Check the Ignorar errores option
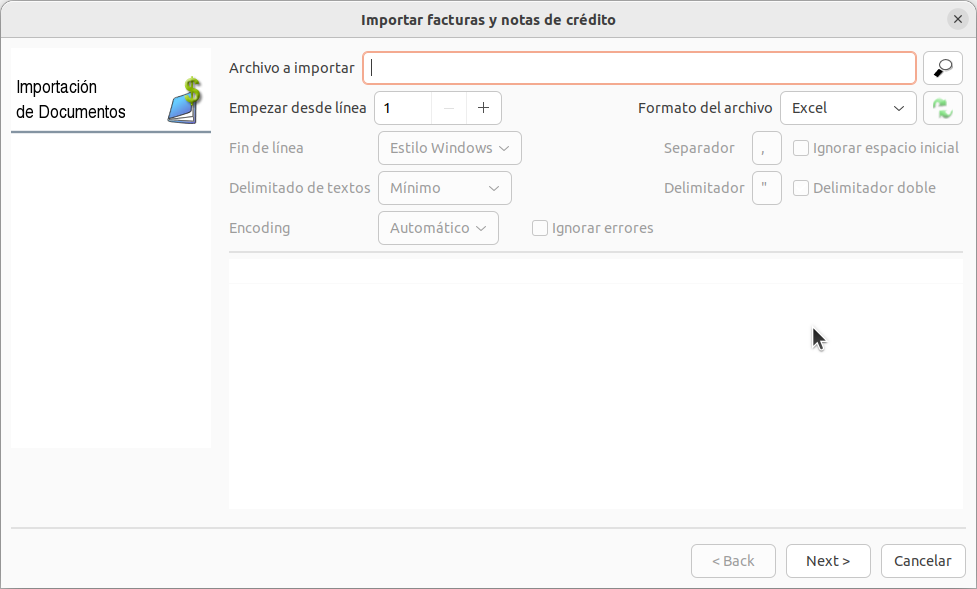 540,228
